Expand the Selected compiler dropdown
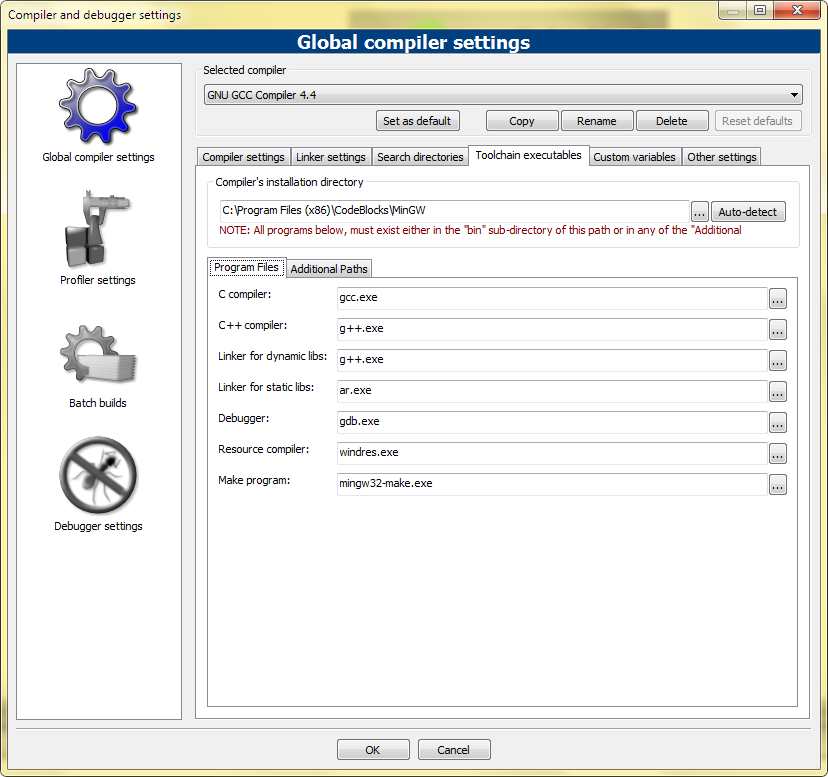Viewport: 828px width, 777px height. [794, 95]
